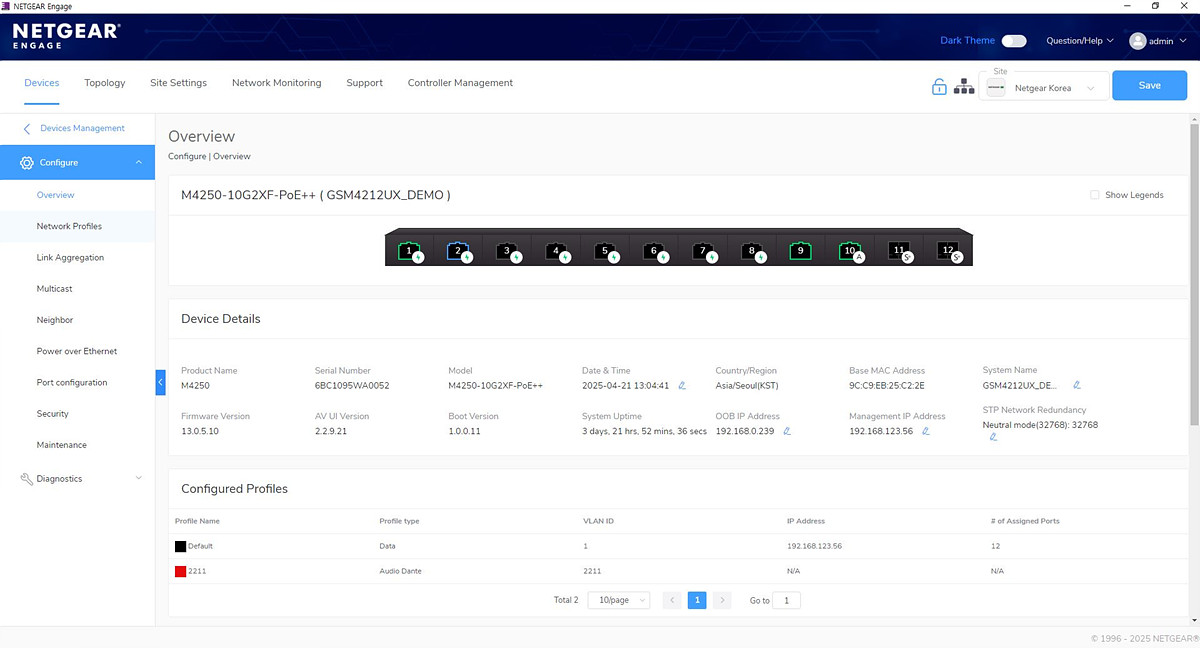1200x648 pixels.
Task: Click the Diagnostics tools icon
Action: tap(27, 479)
